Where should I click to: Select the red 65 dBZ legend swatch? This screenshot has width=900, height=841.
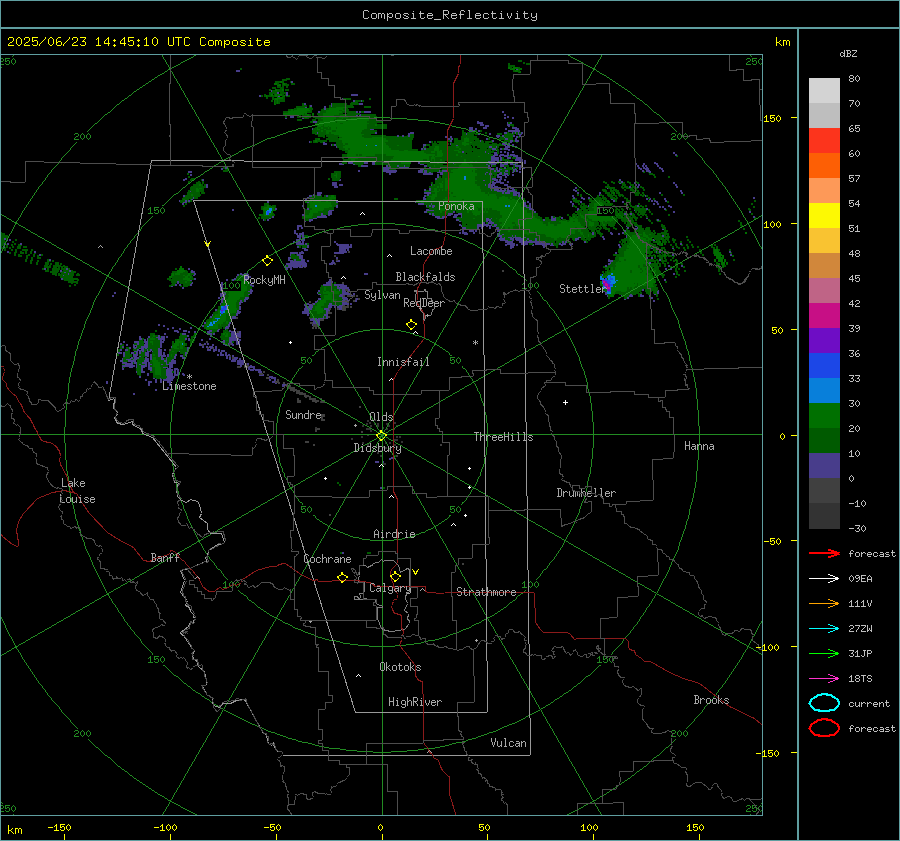pyautogui.click(x=824, y=140)
